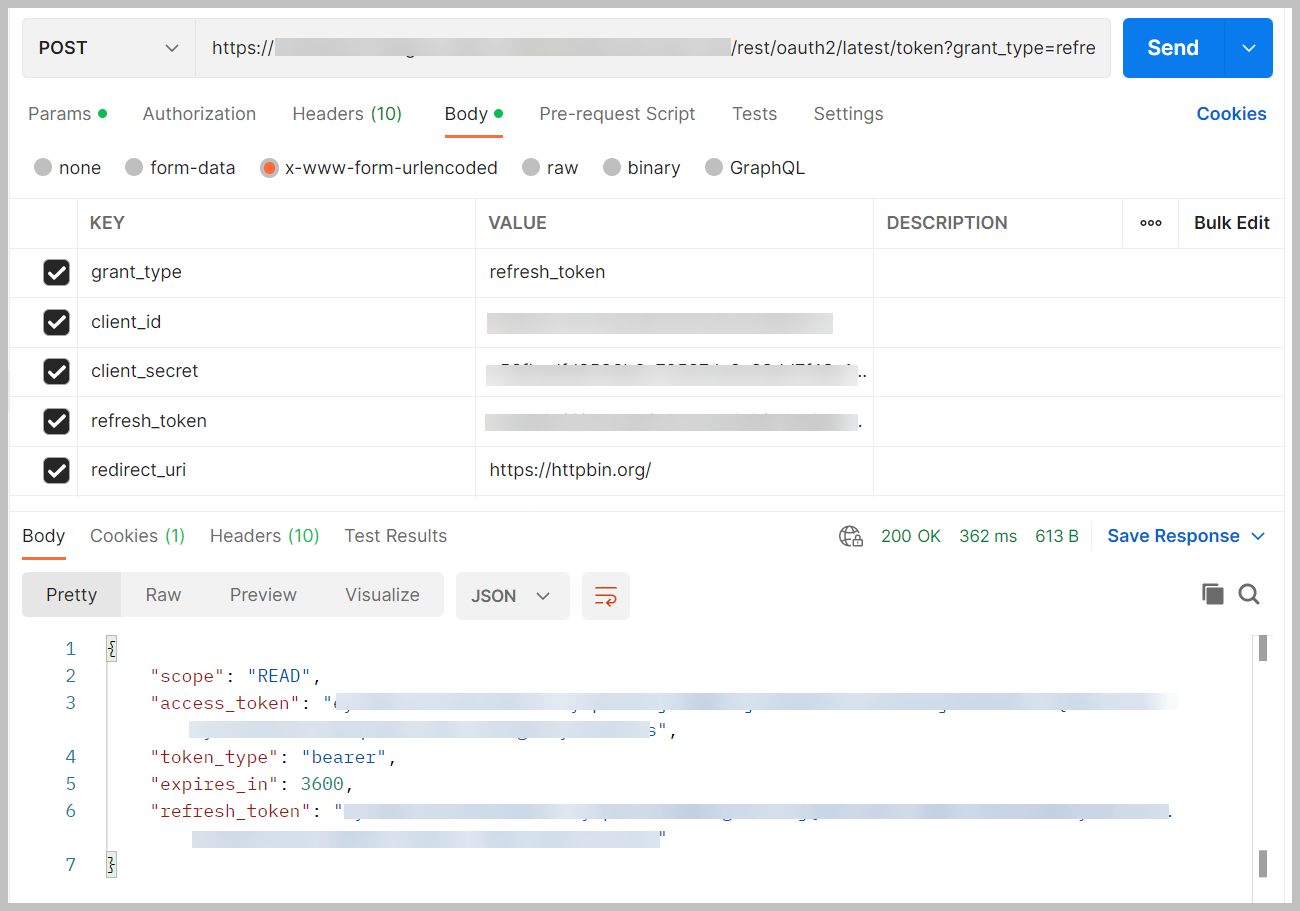This screenshot has width=1300, height=911.
Task: Switch to the Tests tab
Action: tap(754, 114)
